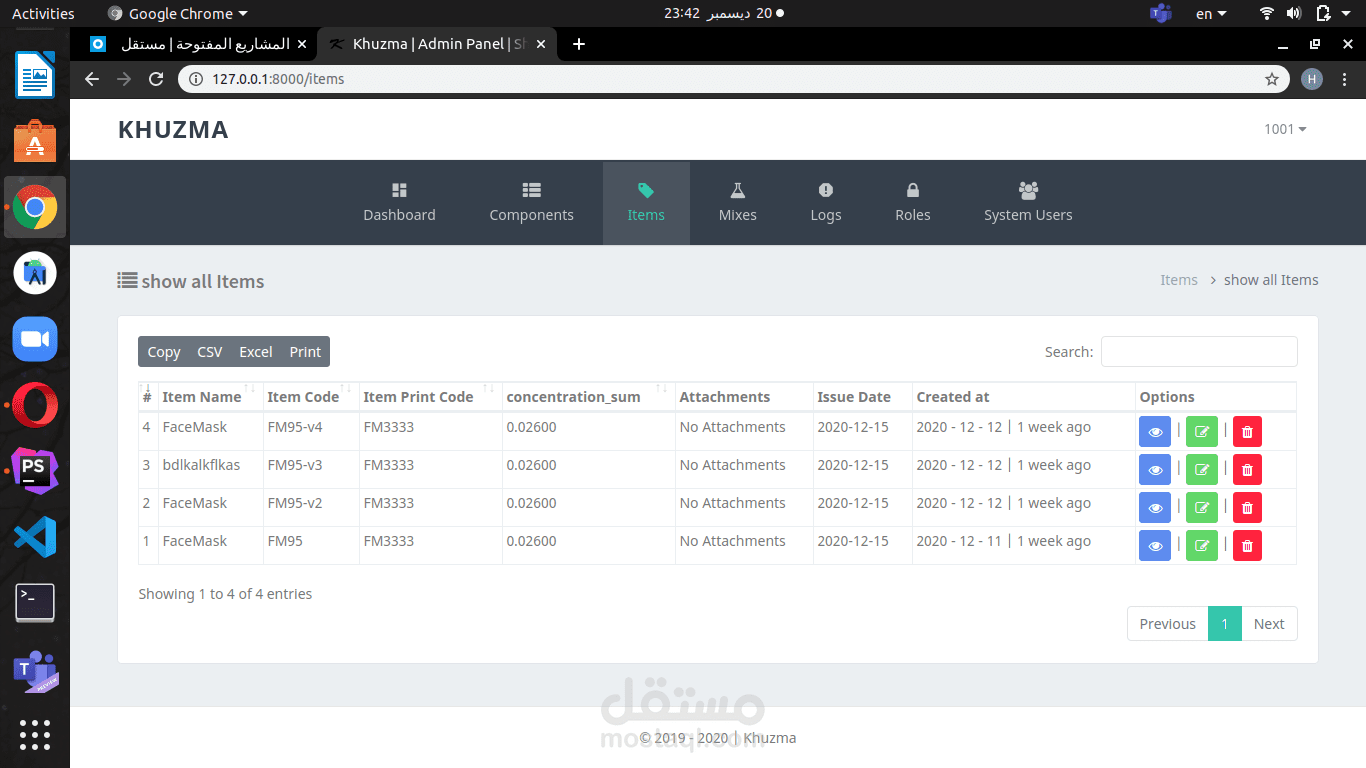The height and width of the screenshot is (768, 1366).
Task: Launch Ubuntu Software from the dock
Action: coord(35,141)
